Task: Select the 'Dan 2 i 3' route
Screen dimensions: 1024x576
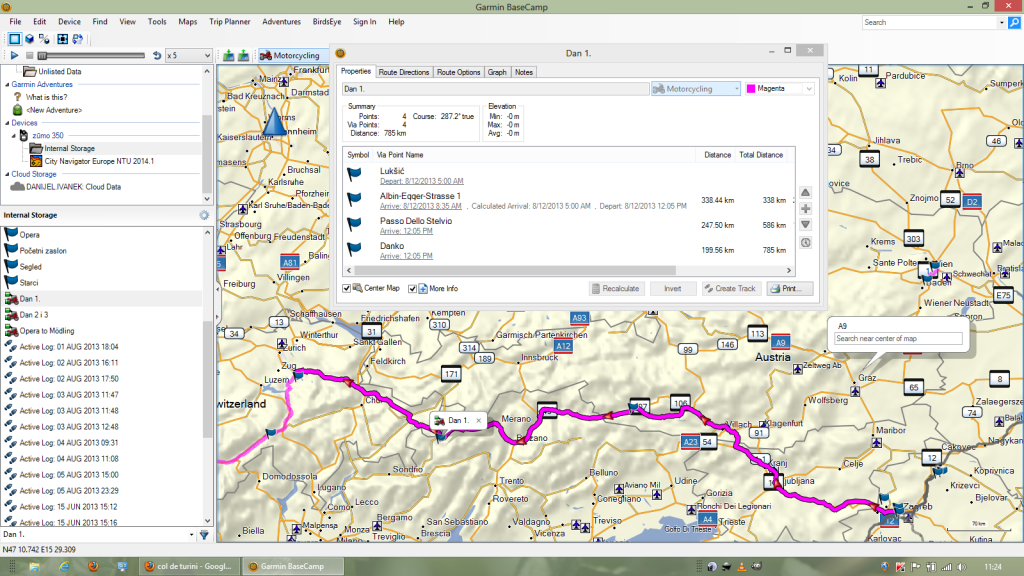Action: point(34,315)
